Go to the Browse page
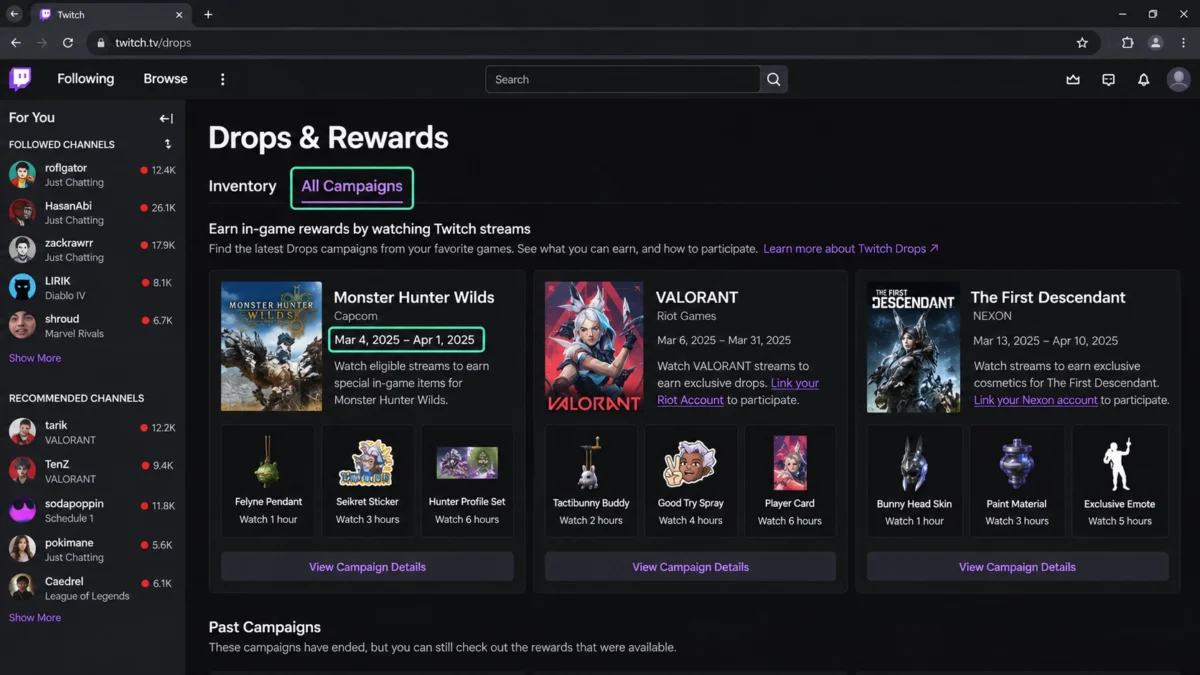The image size is (1200, 675). [165, 79]
